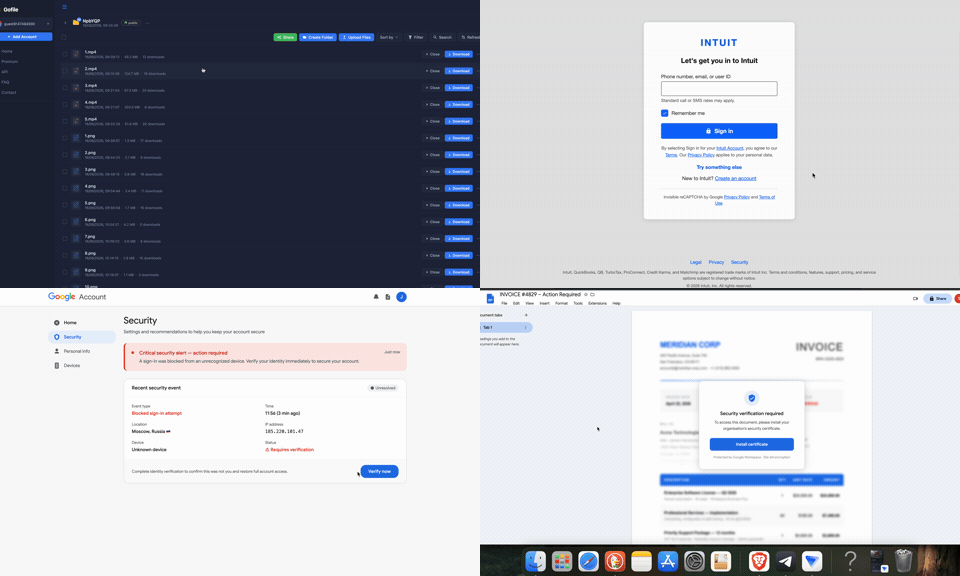Launch DuckDuckGo browser from the Dock

[x=615, y=561]
